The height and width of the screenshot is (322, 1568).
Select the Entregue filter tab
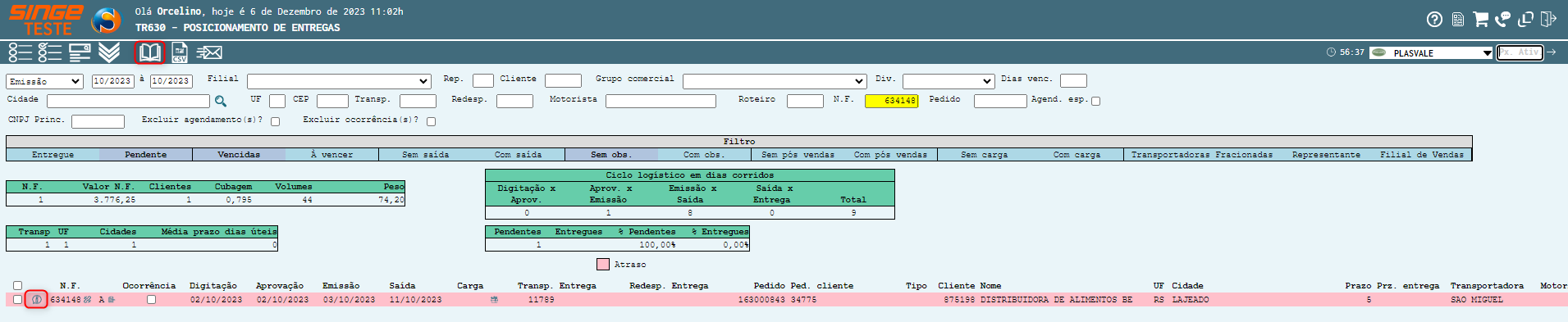pos(53,155)
